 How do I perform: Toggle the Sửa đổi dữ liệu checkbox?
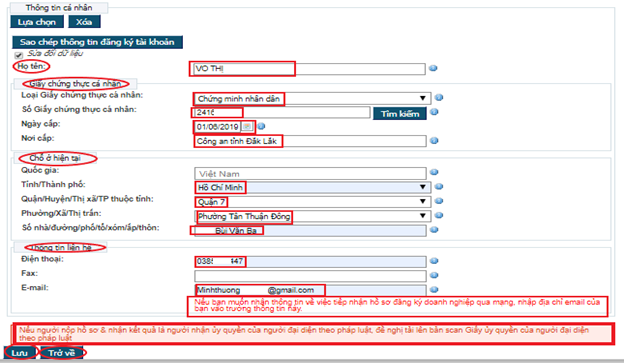[x=18, y=55]
